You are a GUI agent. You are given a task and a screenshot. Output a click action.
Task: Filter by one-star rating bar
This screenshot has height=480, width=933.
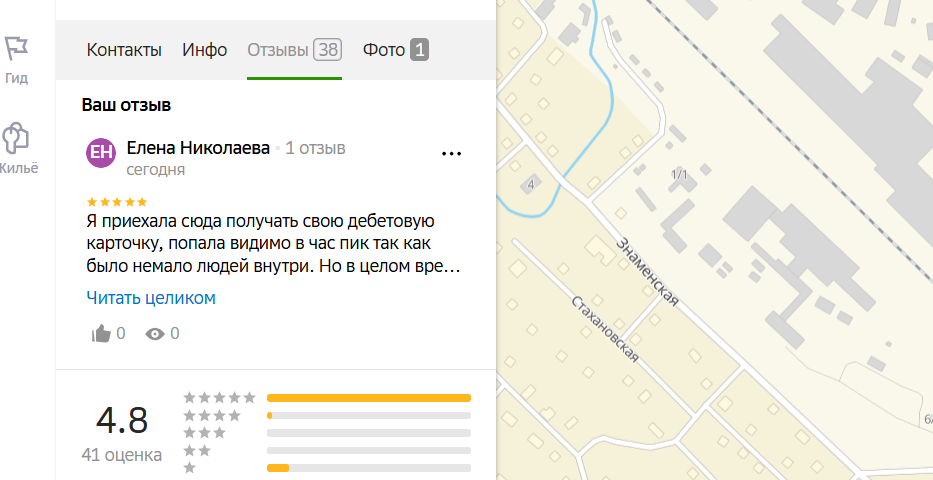click(x=369, y=468)
